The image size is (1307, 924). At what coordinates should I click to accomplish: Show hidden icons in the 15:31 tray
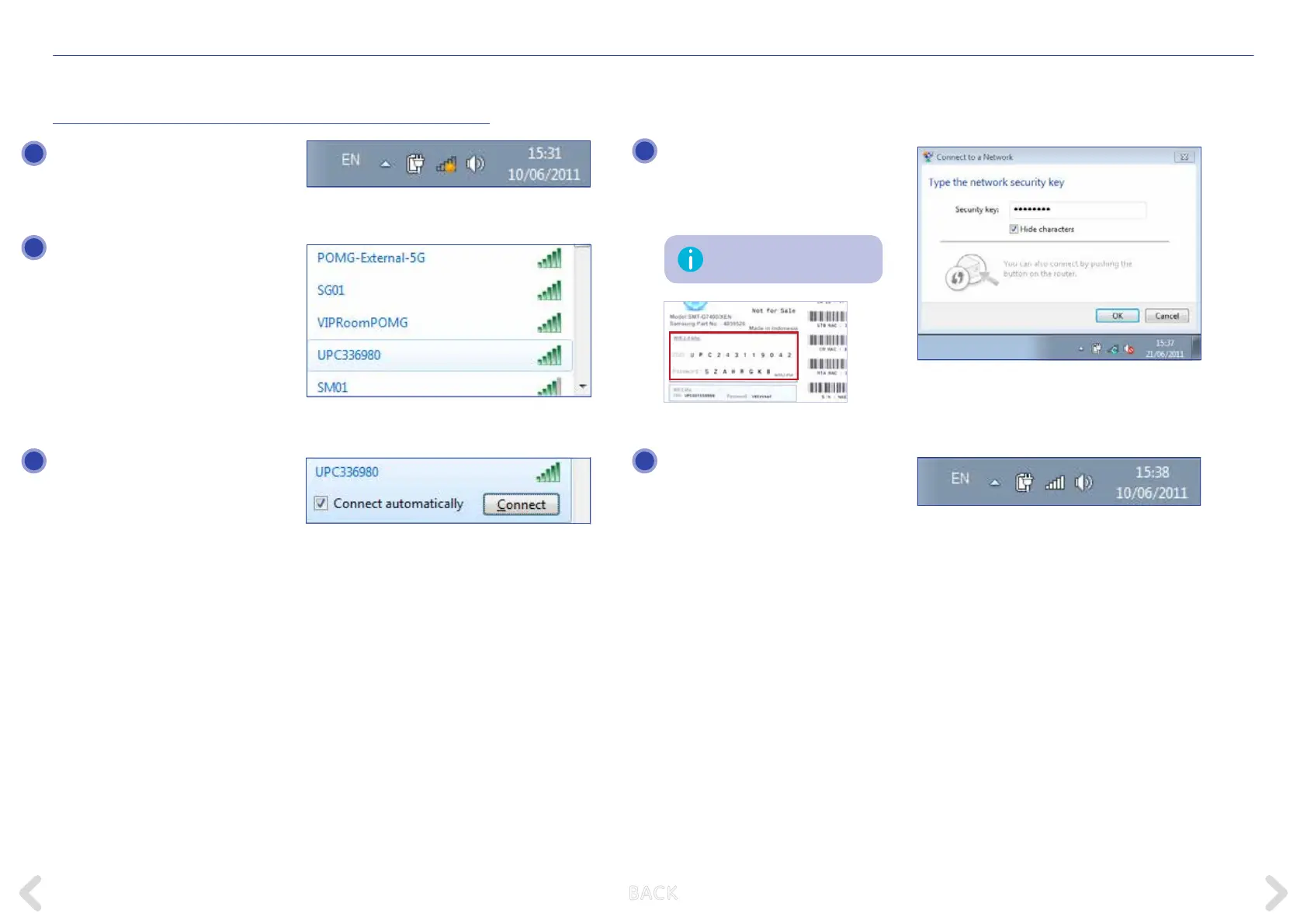click(385, 164)
